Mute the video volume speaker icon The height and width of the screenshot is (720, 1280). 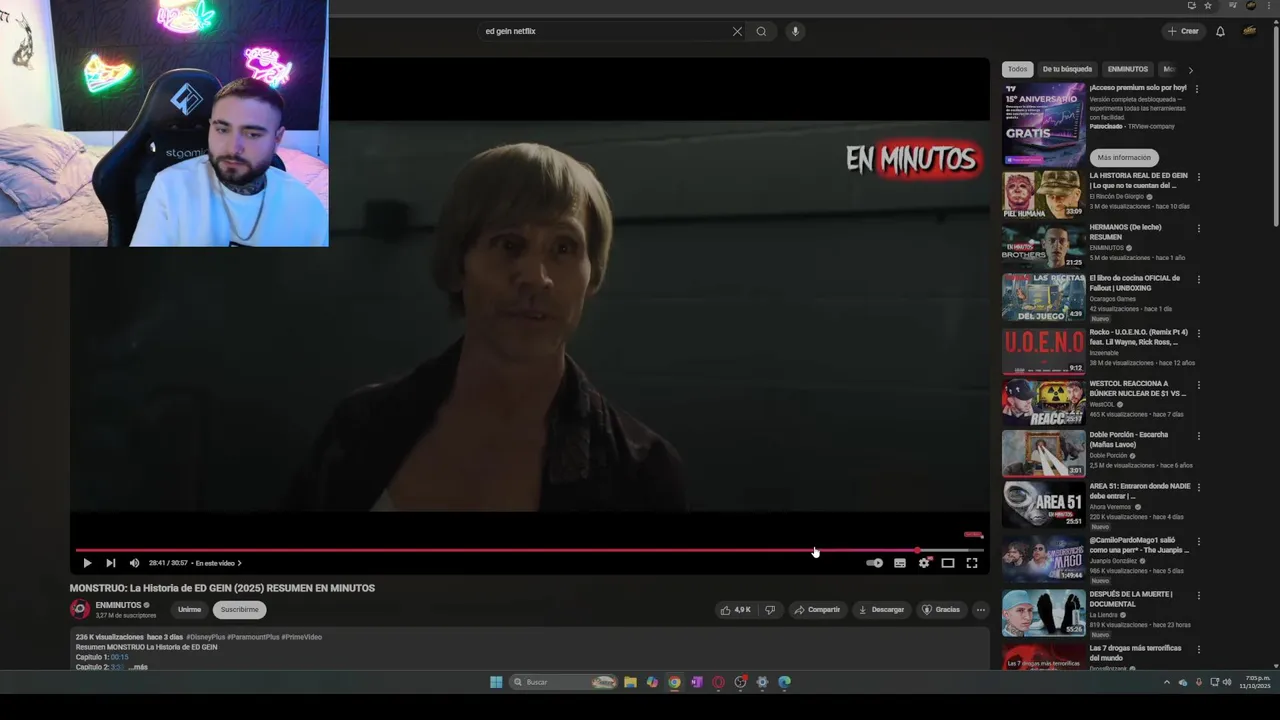point(134,563)
